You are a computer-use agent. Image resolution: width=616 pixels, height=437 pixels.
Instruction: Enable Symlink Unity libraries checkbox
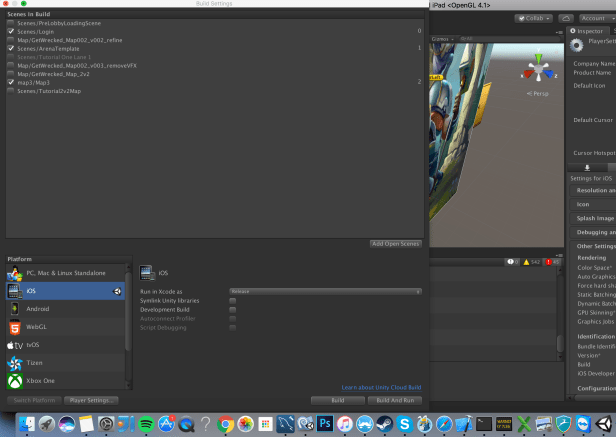(x=233, y=300)
